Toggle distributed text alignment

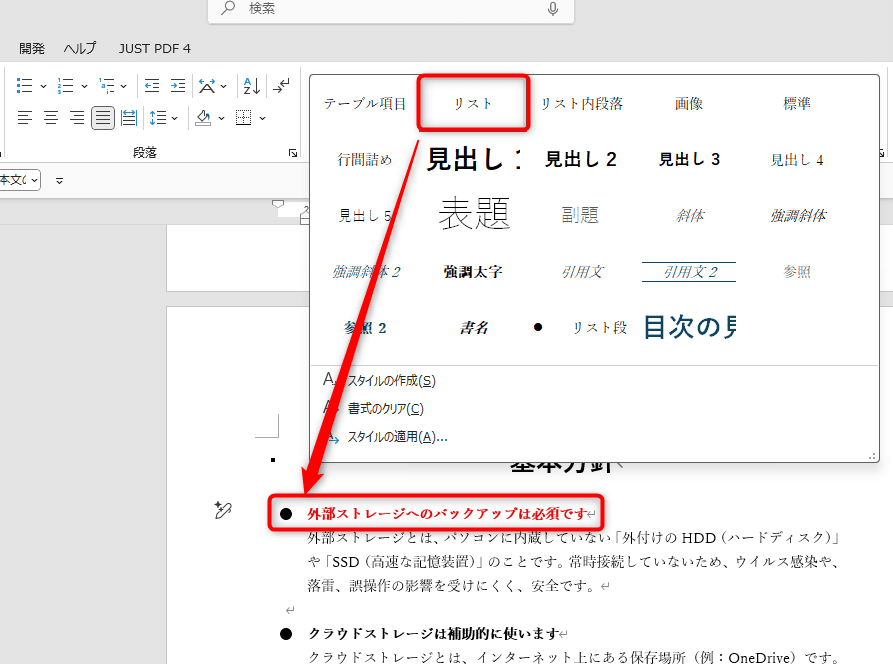pos(129,118)
